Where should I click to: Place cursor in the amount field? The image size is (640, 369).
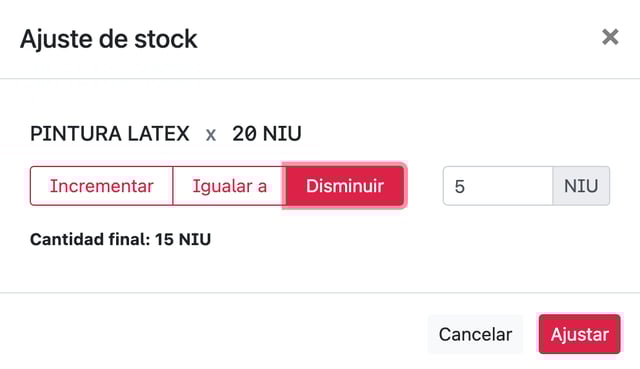click(498, 186)
